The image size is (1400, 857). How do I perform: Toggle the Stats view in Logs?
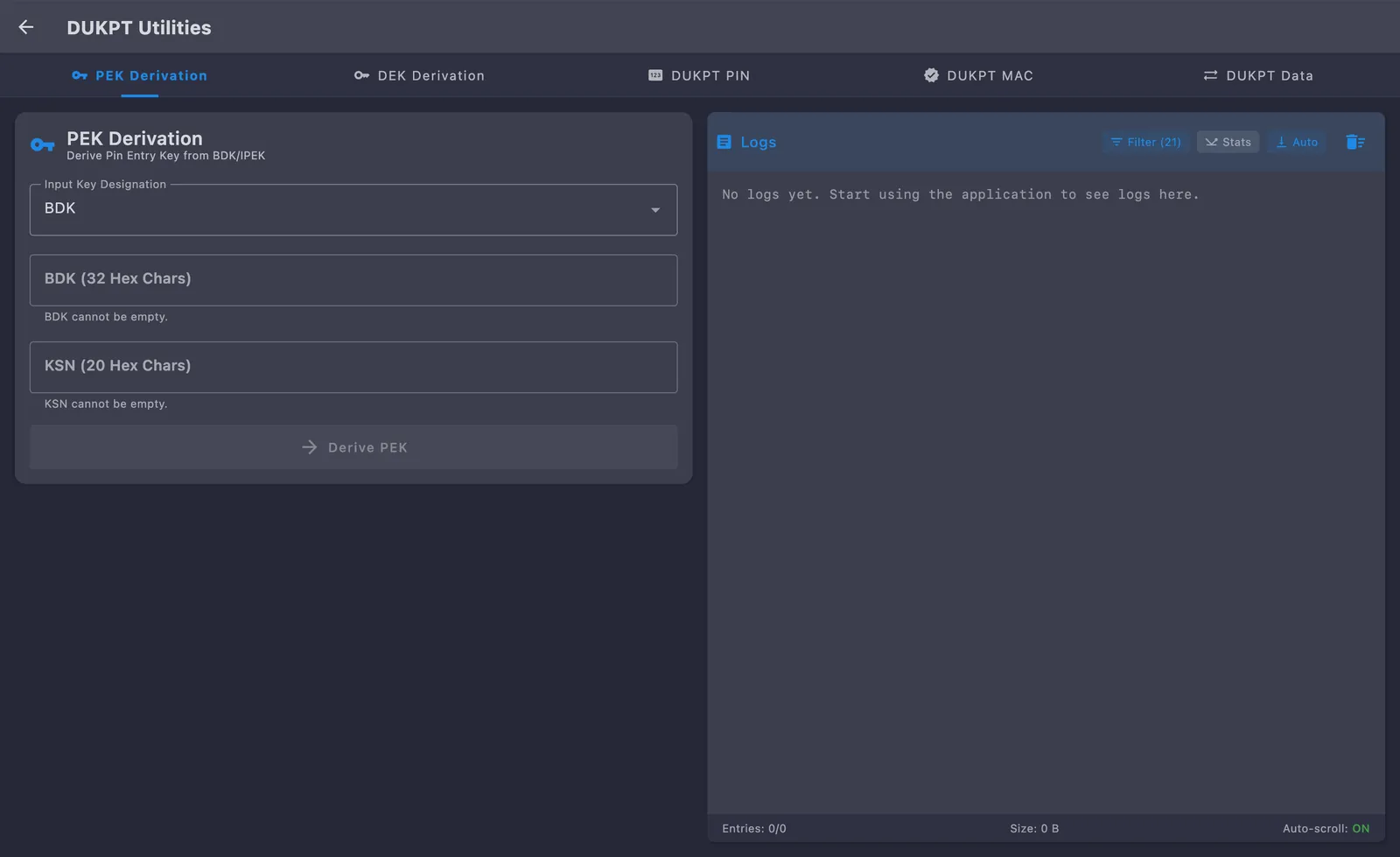[1228, 142]
